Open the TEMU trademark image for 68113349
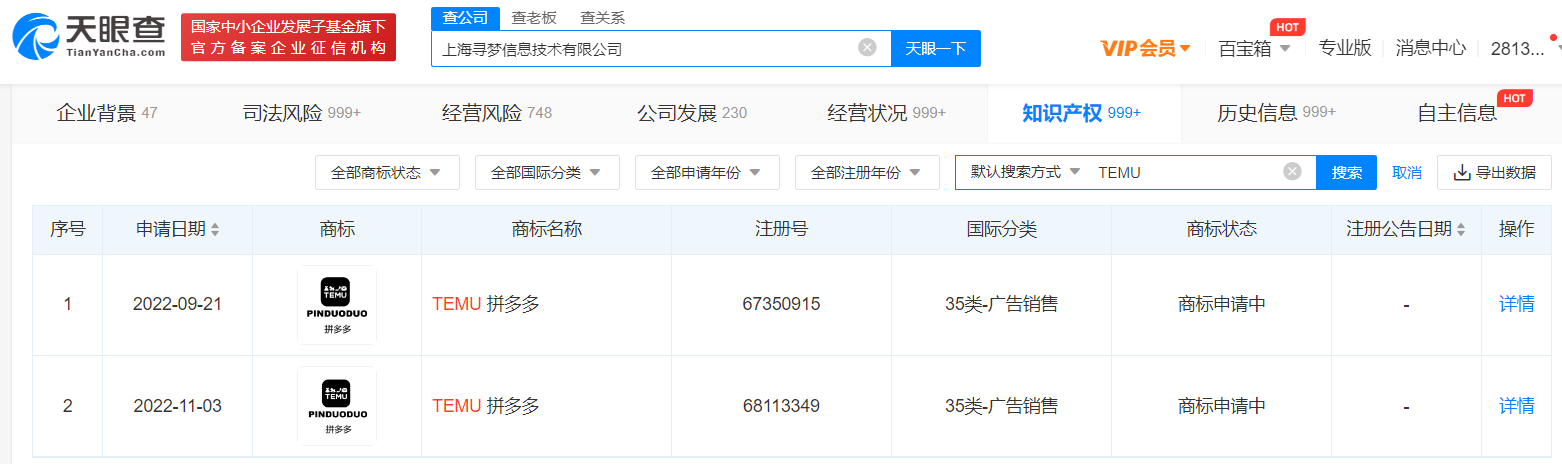Screen dimensions: 1562x464 pyautogui.click(x=337, y=406)
